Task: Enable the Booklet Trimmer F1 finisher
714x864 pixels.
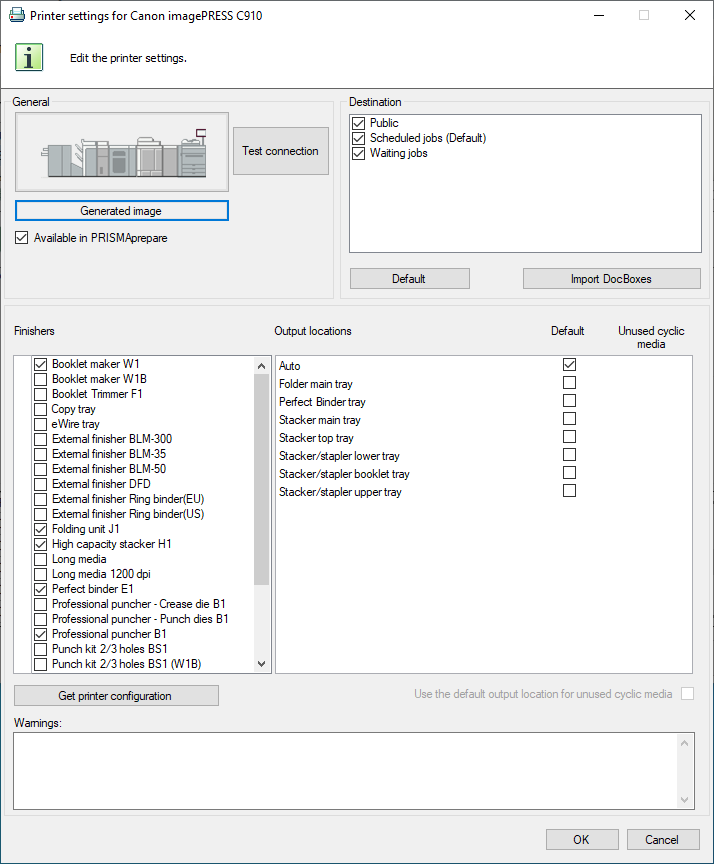Action: click(41, 394)
